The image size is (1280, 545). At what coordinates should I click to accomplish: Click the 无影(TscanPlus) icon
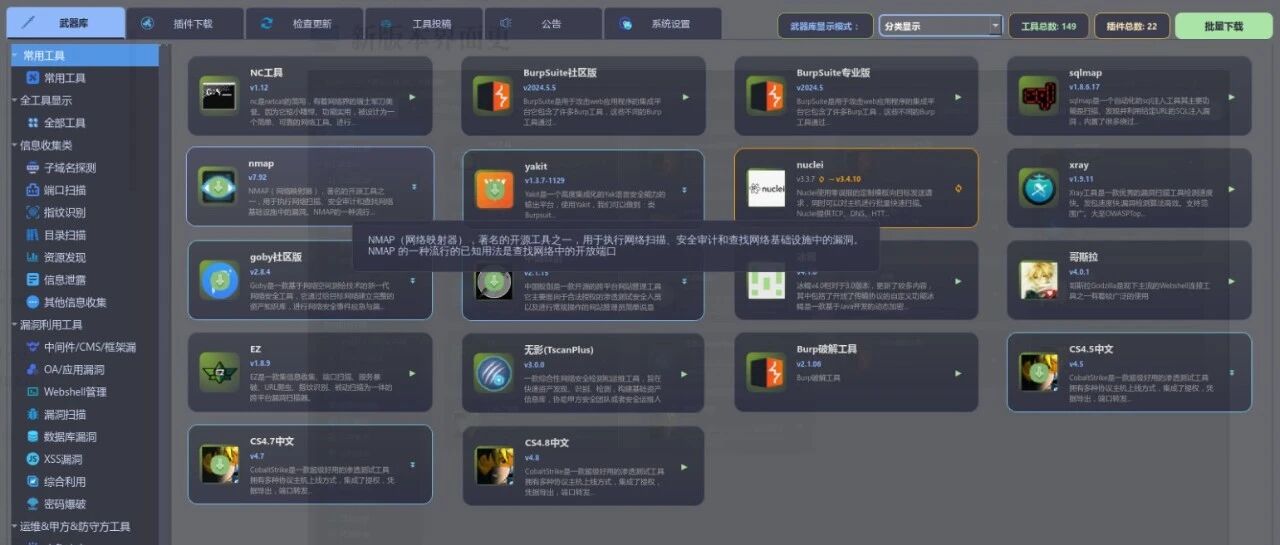(x=493, y=372)
